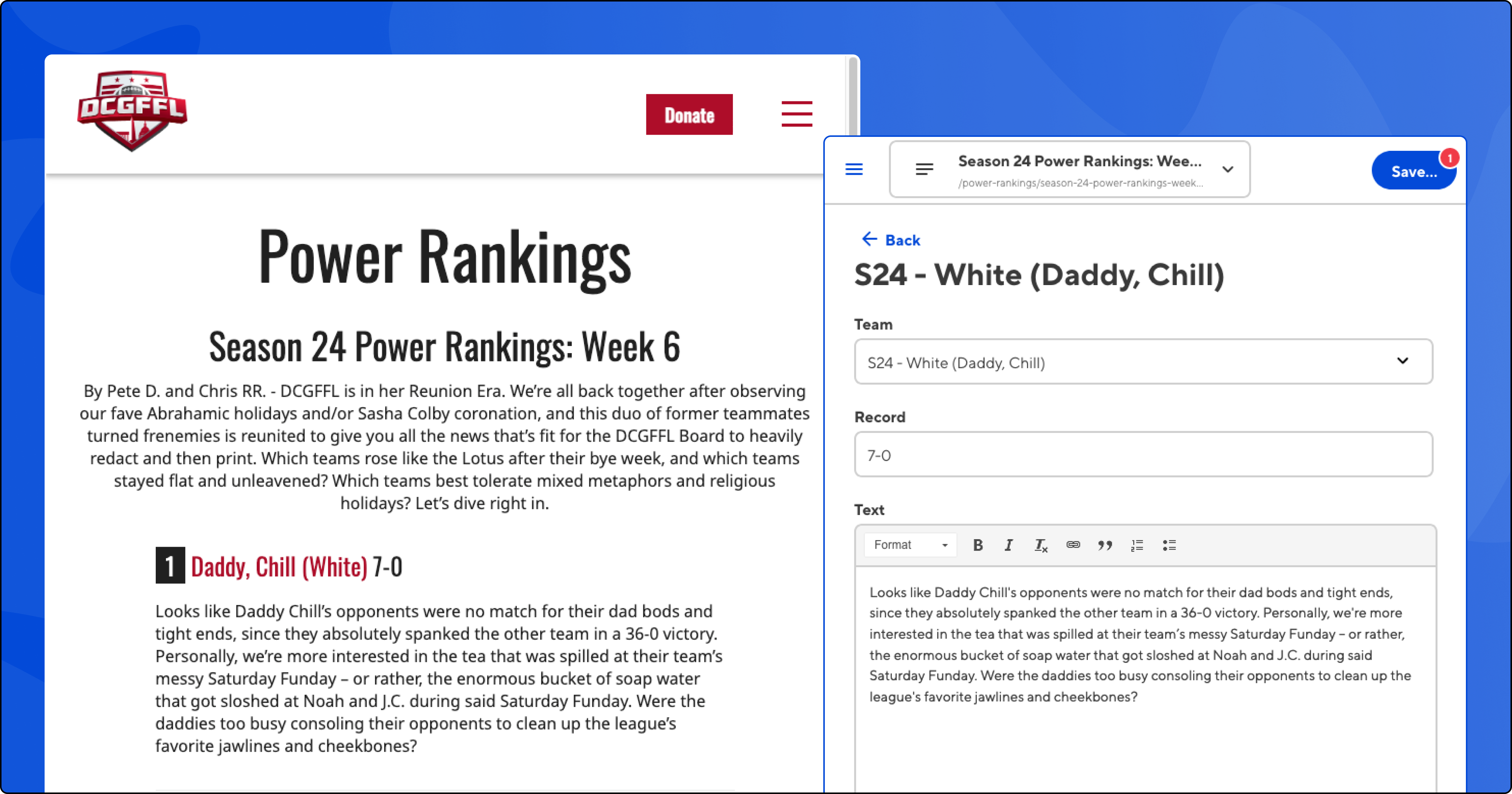The width and height of the screenshot is (1512, 794).
Task: Create a bulleted list
Action: [x=1169, y=545]
